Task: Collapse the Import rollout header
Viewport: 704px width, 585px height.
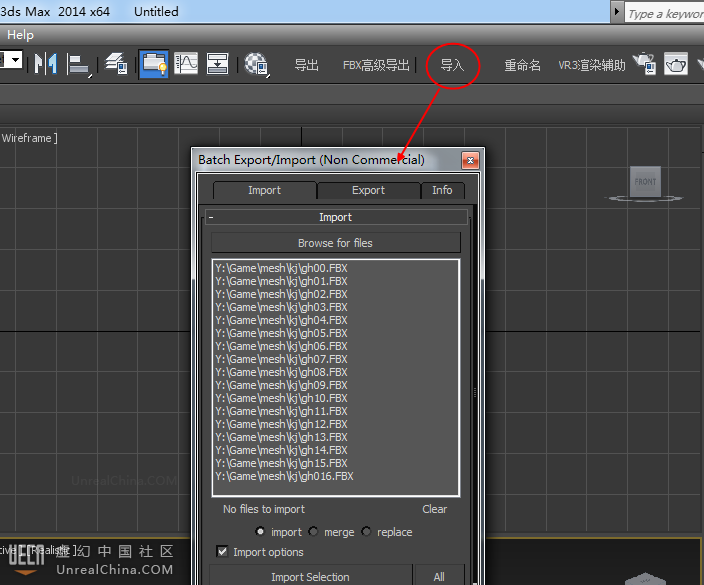Action: point(336,217)
